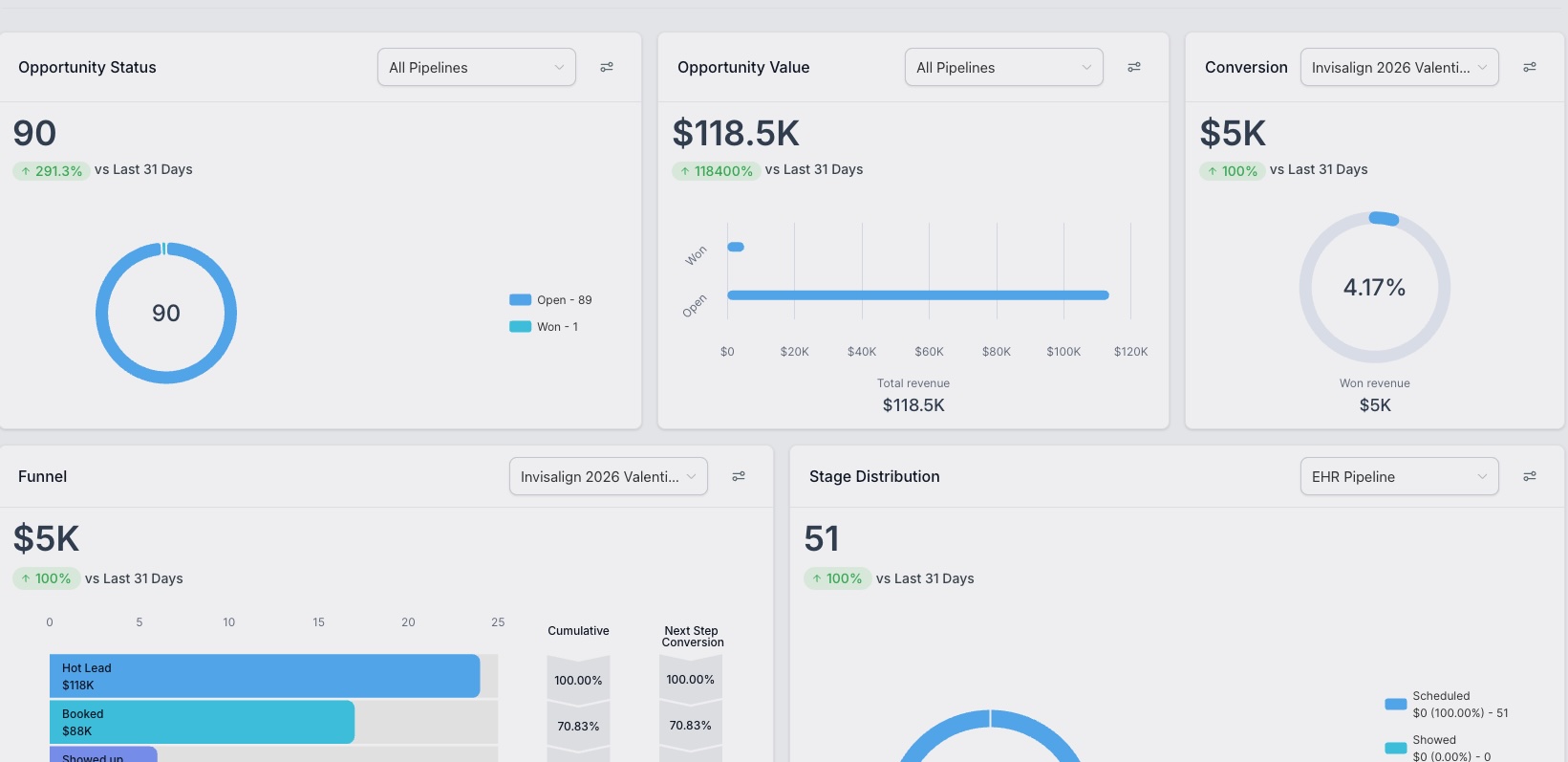This screenshot has width=1568, height=762.
Task: Expand Opportunity Status All Pipelines dropdown
Action: click(477, 67)
